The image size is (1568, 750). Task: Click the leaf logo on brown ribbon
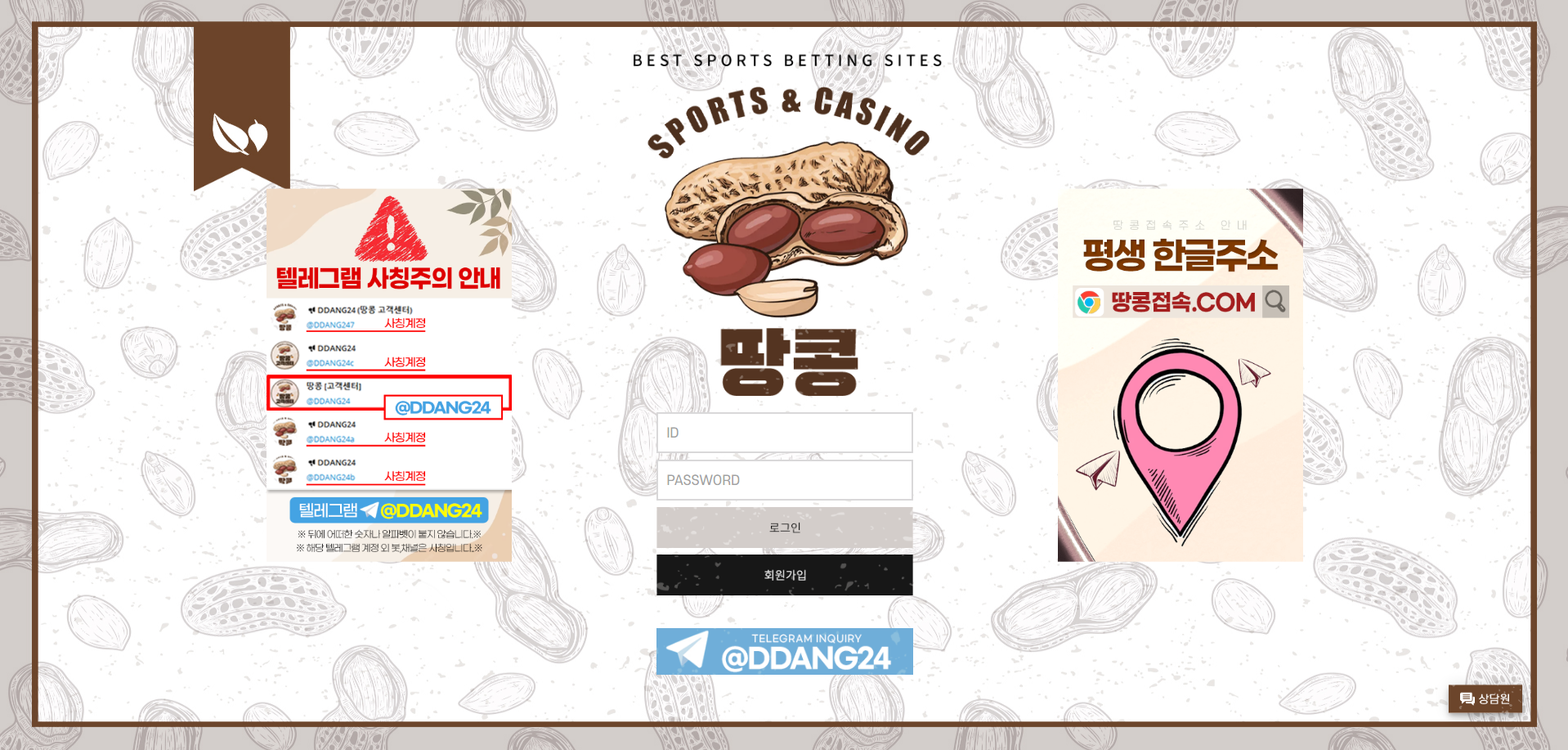pos(240,134)
